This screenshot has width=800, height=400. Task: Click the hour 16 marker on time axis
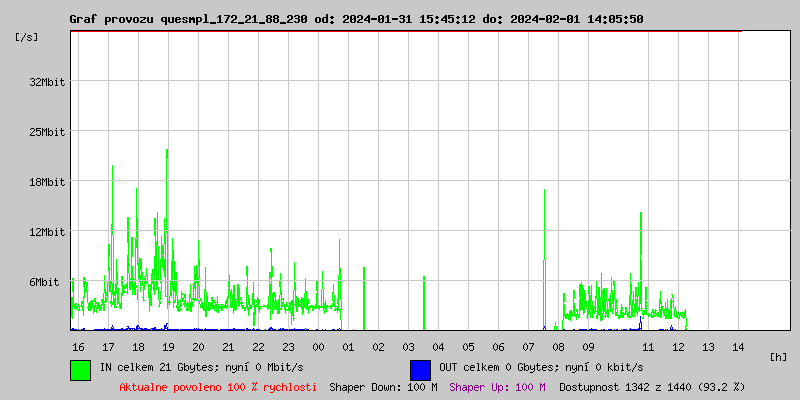(x=78, y=346)
